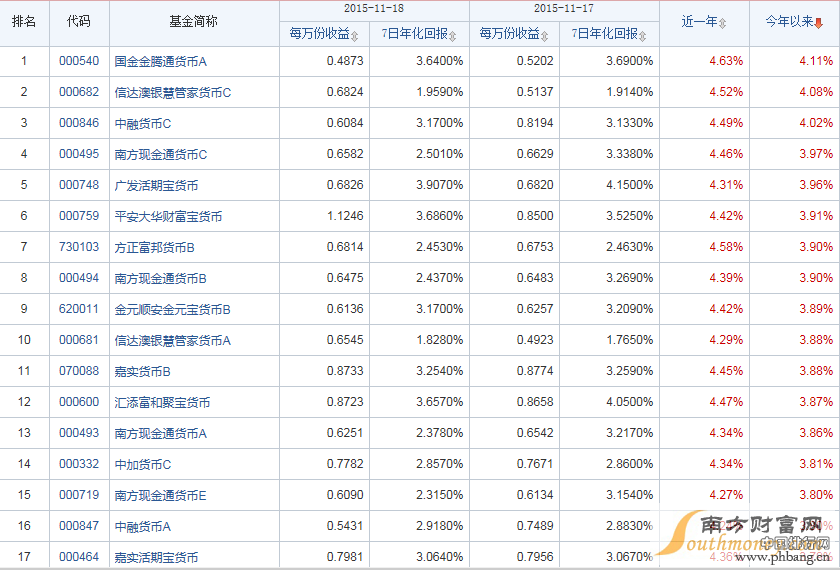Viewport: 840px width, 570px height.
Task: Open fund code 000719
Action: (x=79, y=496)
